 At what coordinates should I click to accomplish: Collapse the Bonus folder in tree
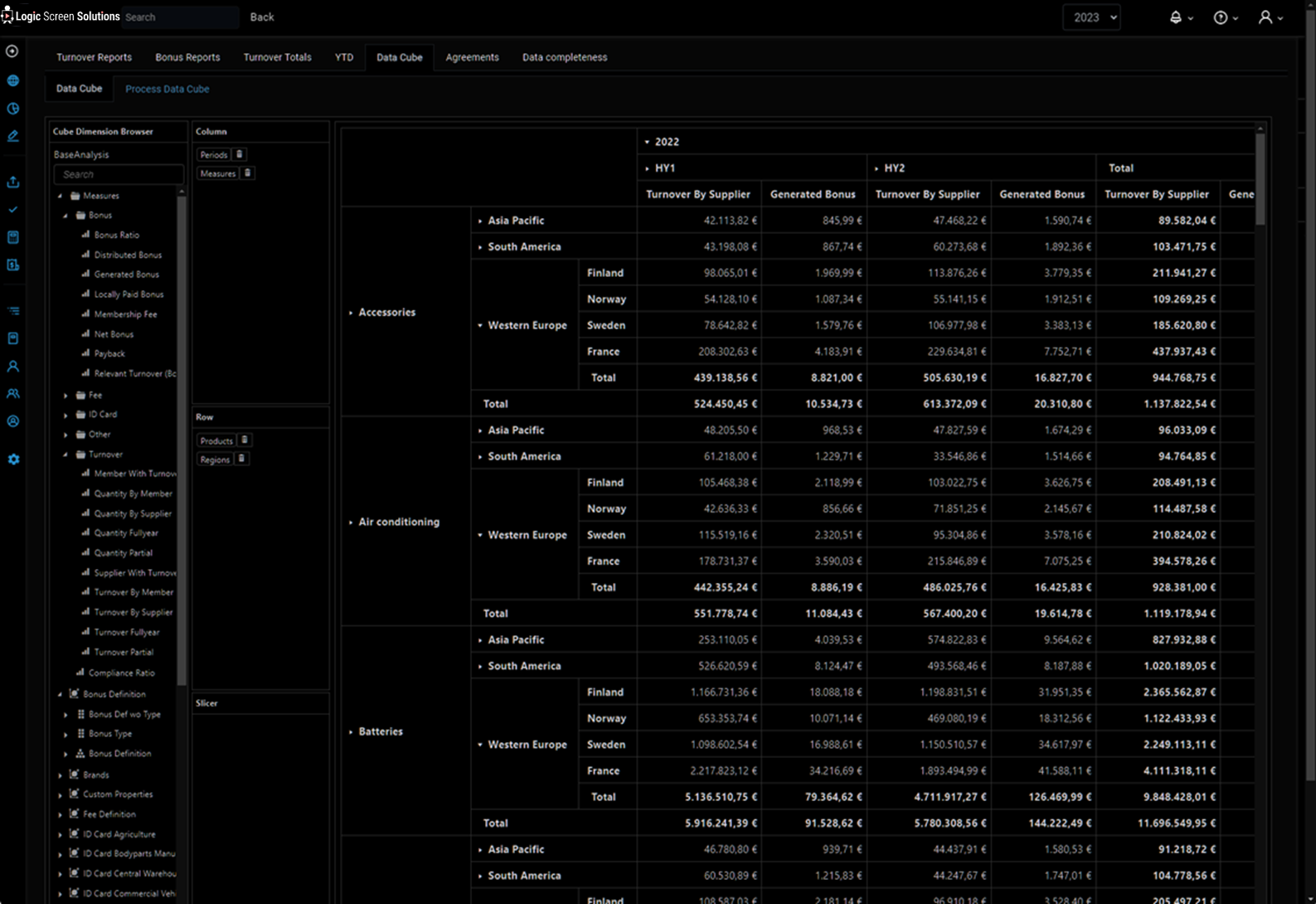[x=66, y=216]
